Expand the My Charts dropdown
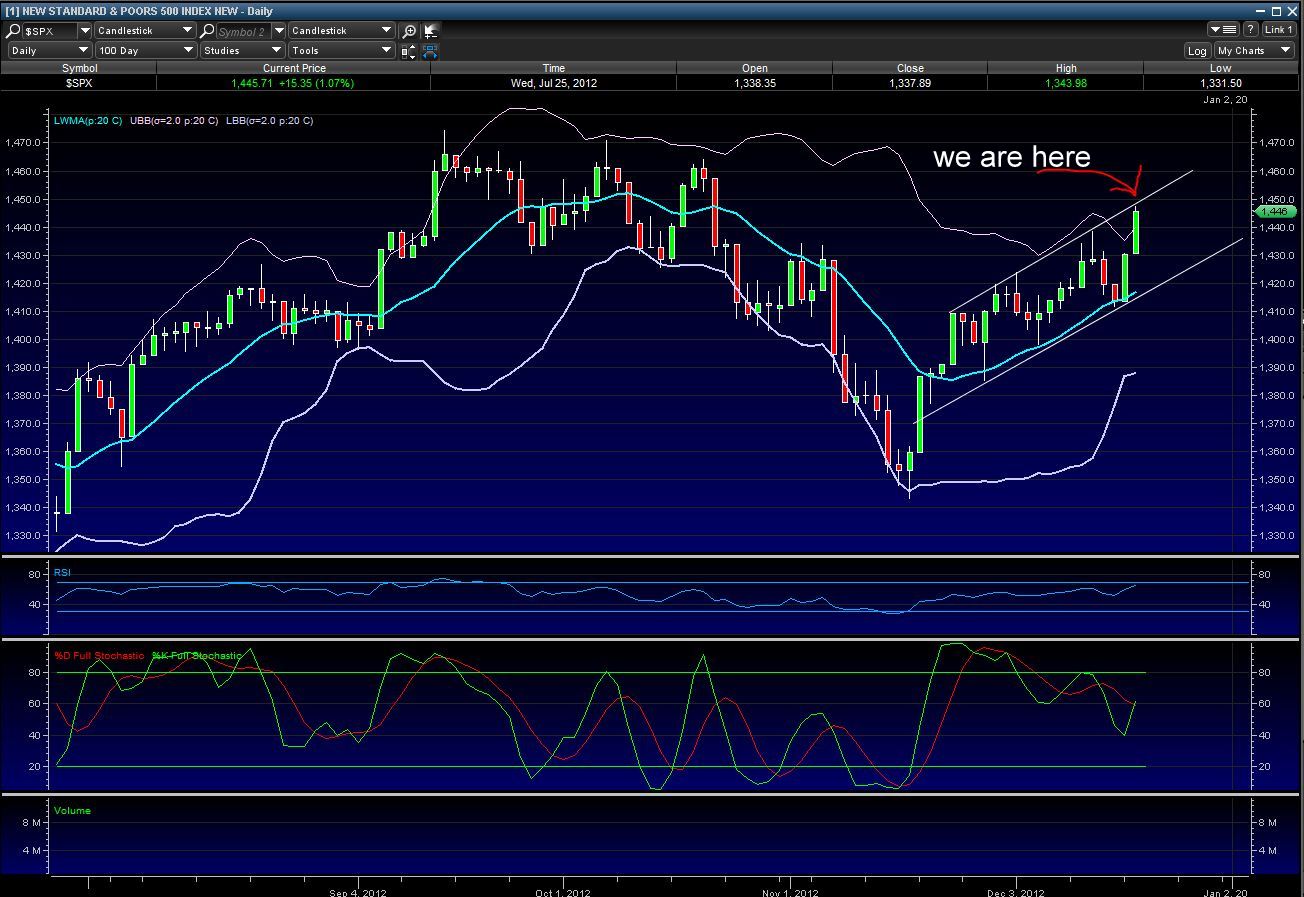 tap(1254, 50)
